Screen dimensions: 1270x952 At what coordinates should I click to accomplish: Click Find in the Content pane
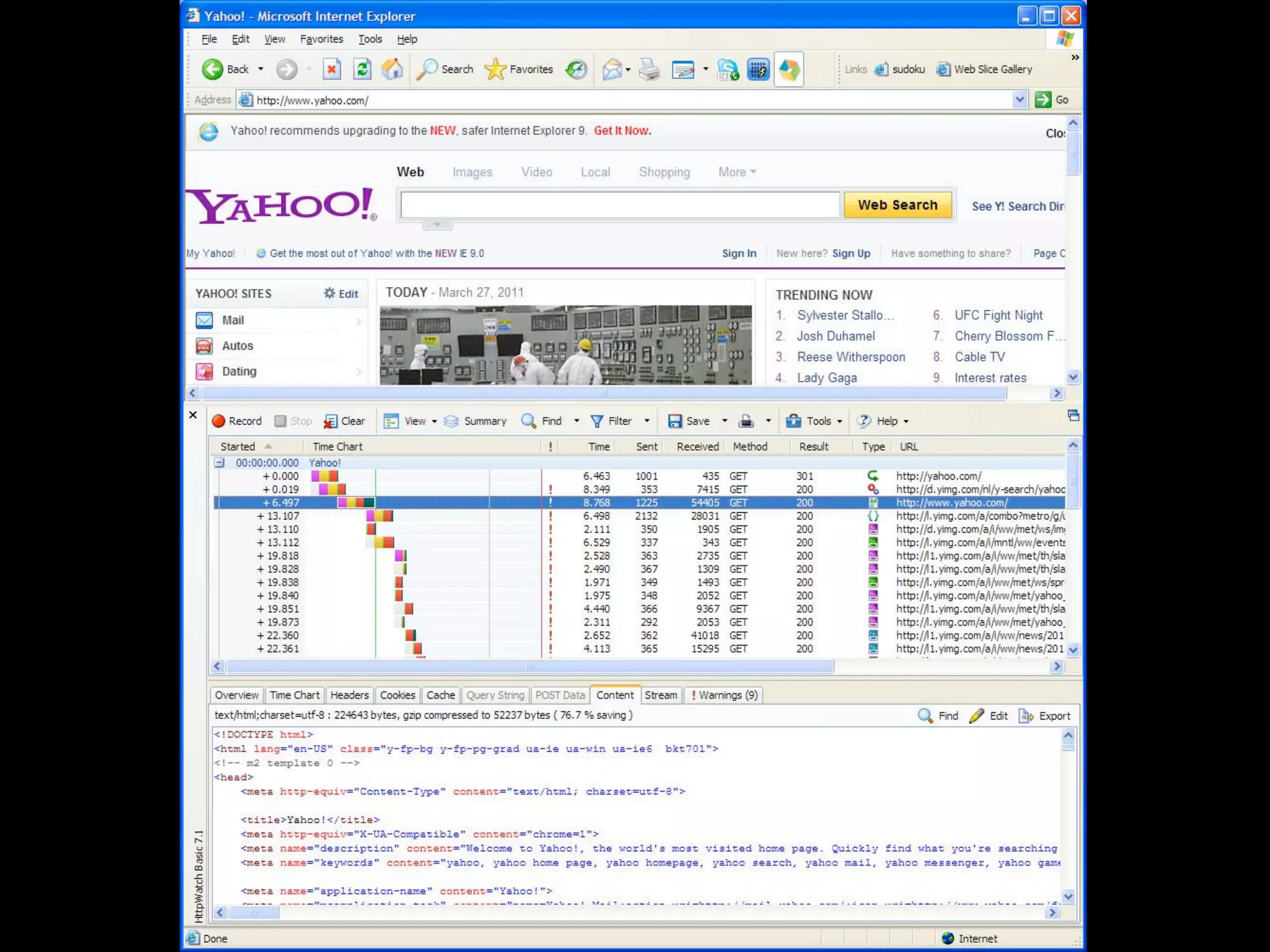click(x=938, y=716)
